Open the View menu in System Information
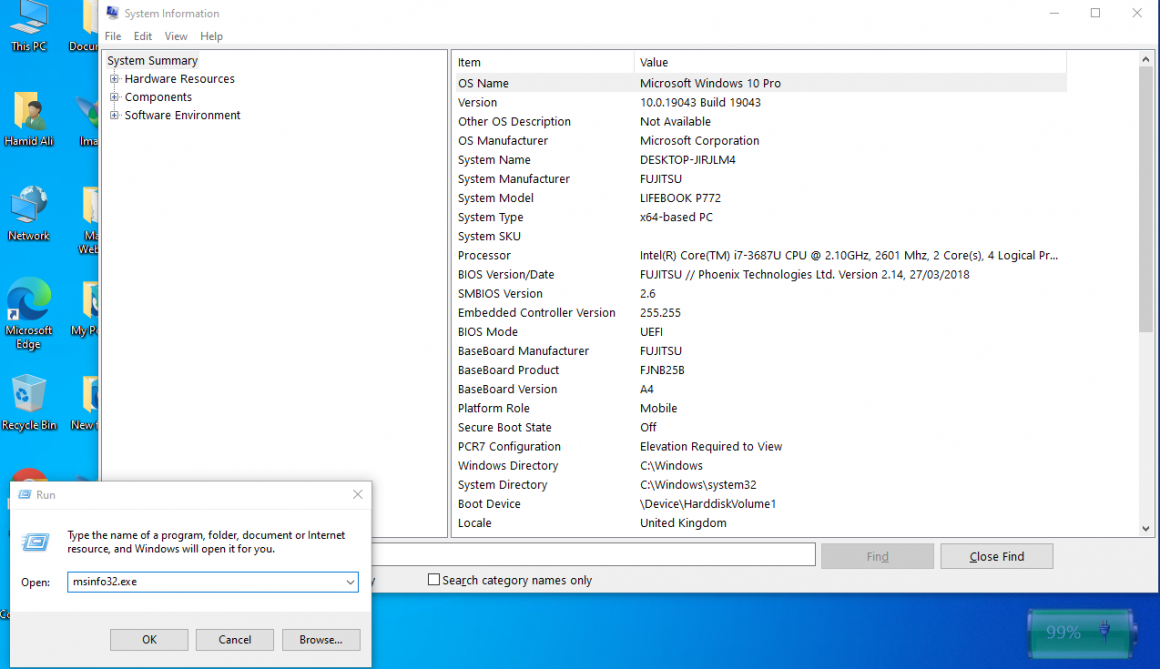 tap(176, 35)
